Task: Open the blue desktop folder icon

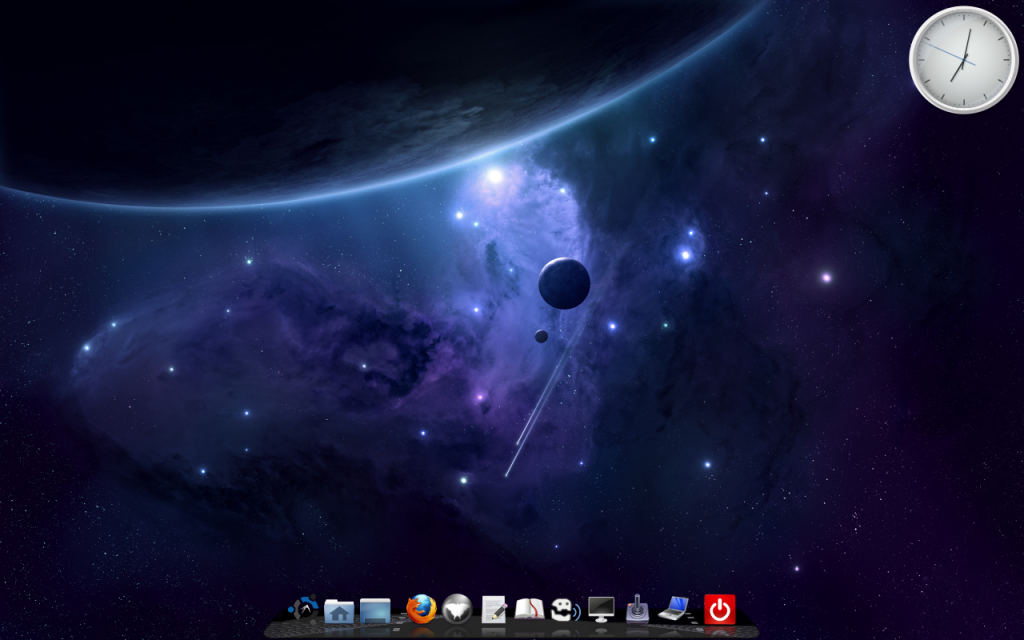Action: [375, 610]
